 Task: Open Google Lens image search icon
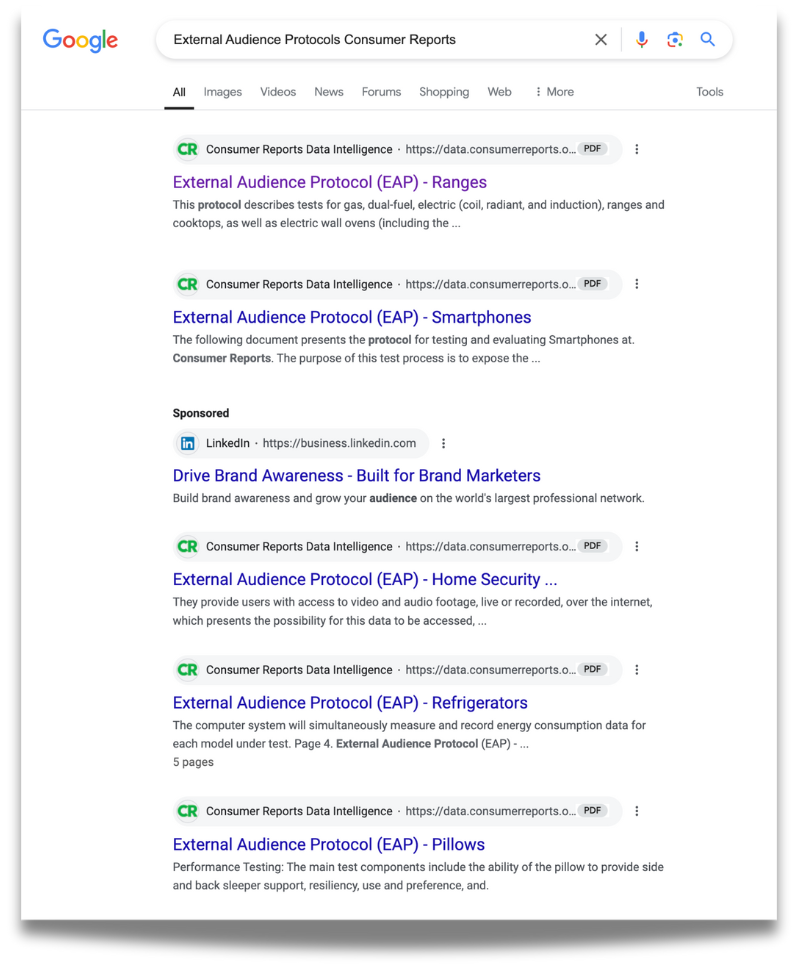[x=675, y=40]
